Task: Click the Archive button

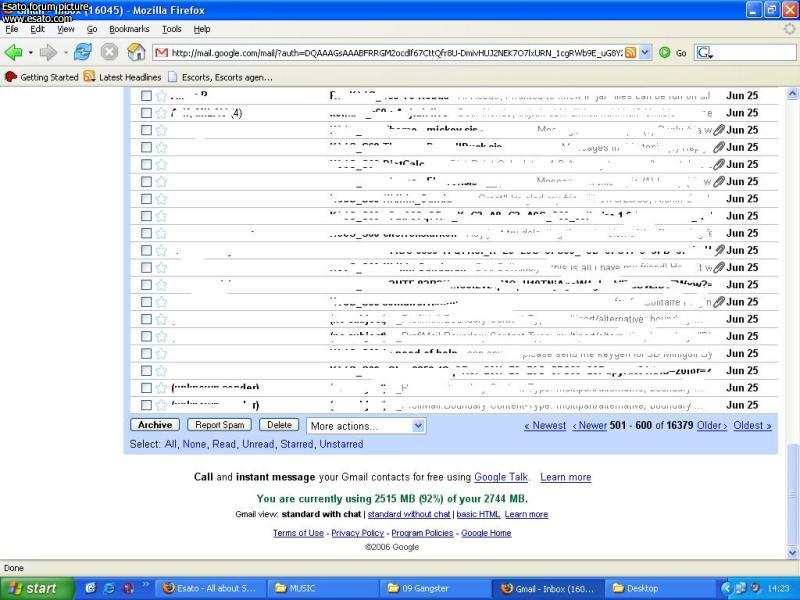Action: click(x=155, y=425)
